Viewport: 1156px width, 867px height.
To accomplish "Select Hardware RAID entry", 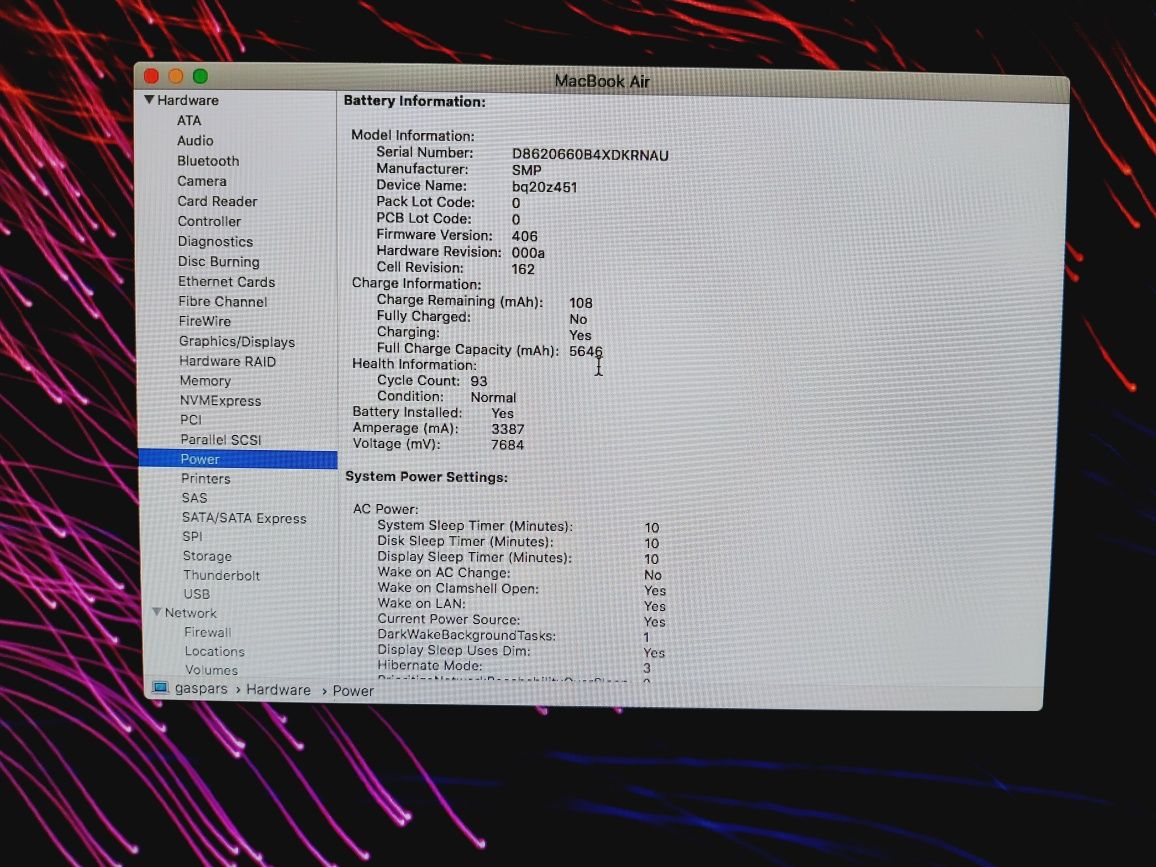I will point(228,361).
